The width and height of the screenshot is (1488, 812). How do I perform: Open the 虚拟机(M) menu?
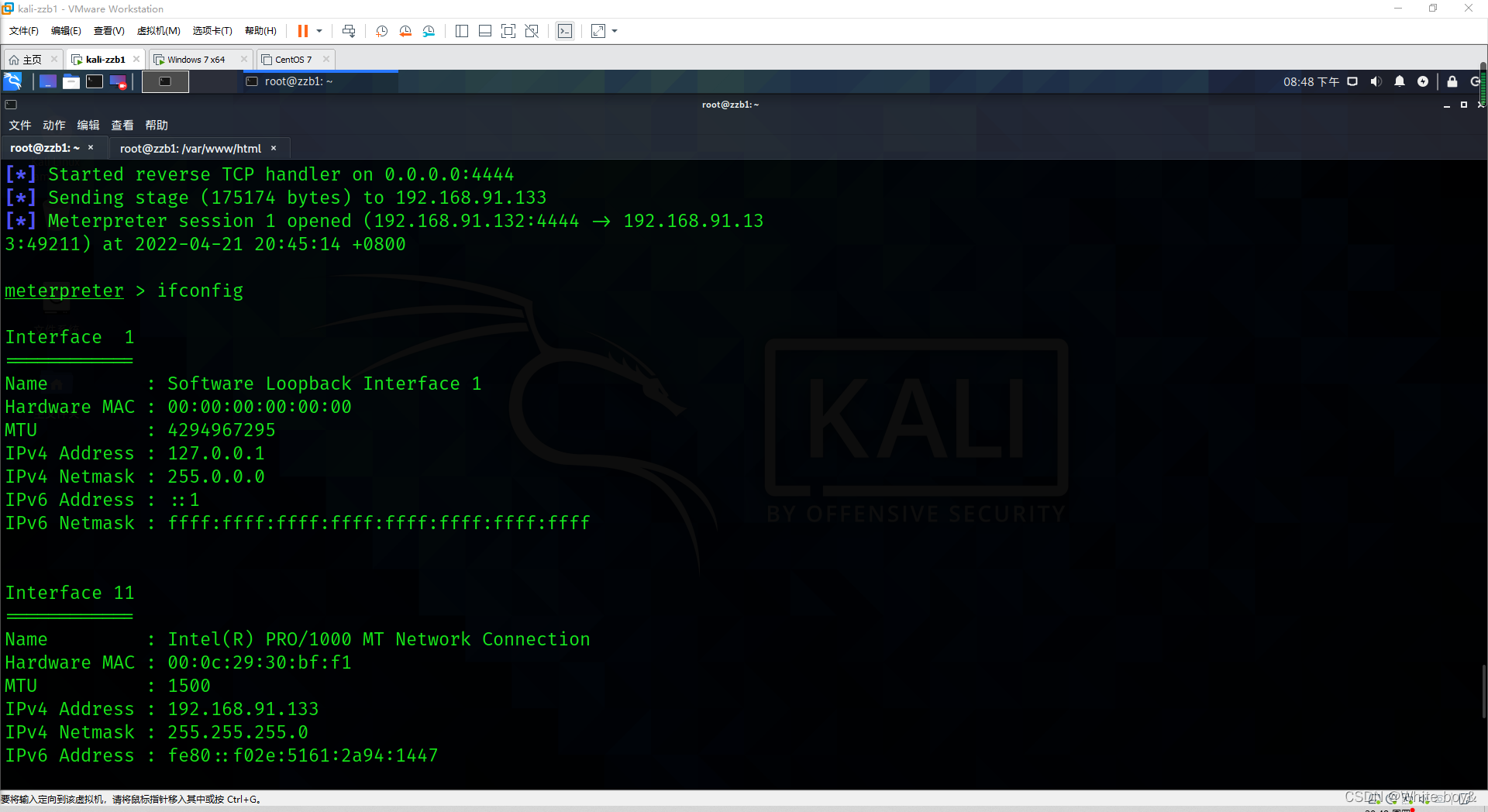158,31
